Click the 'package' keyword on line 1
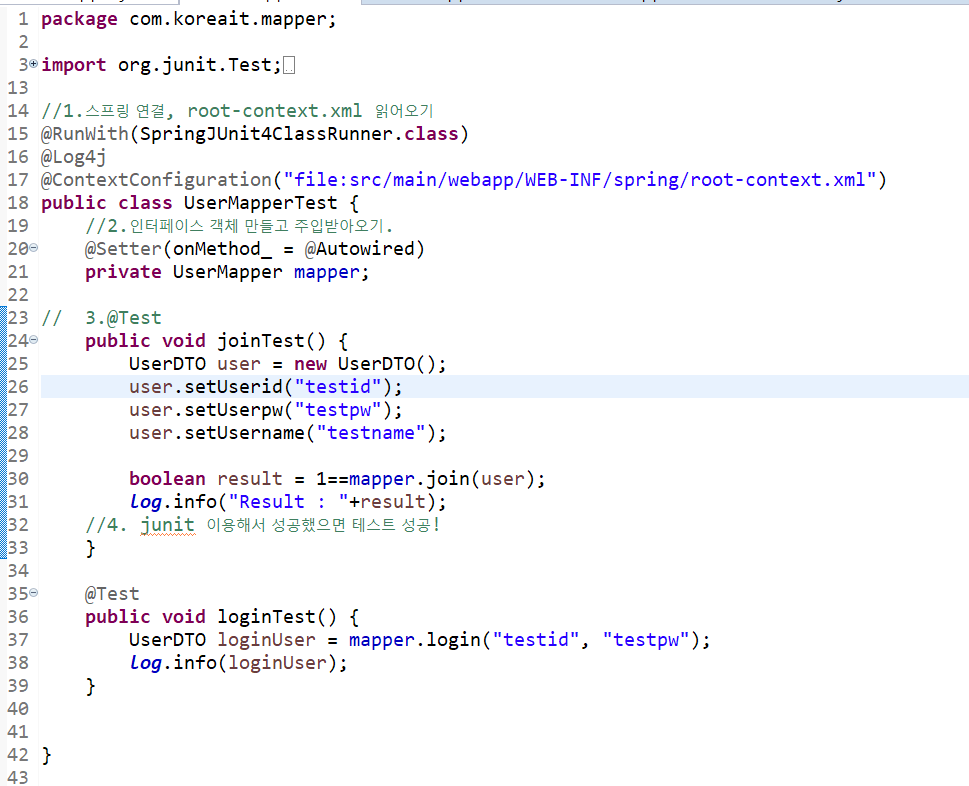This screenshot has height=786, width=969. coord(79,19)
